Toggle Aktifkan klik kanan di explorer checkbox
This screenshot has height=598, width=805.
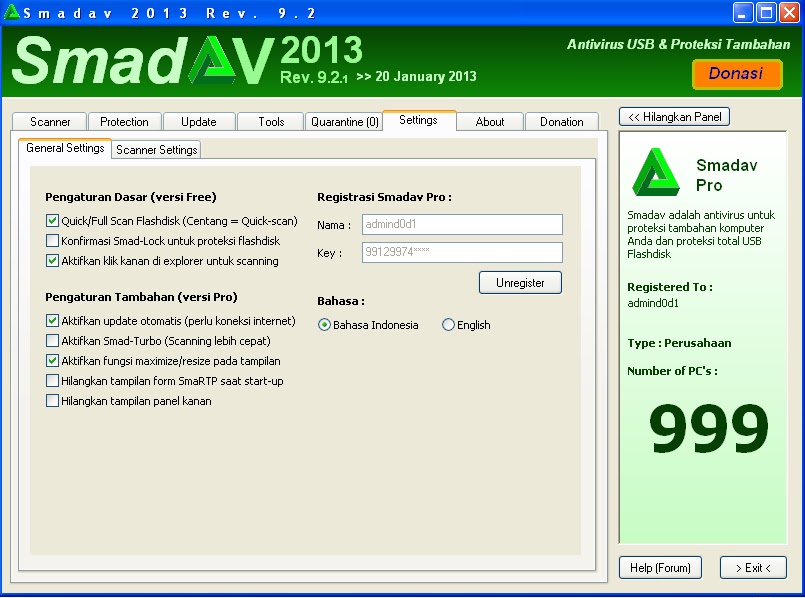52,261
